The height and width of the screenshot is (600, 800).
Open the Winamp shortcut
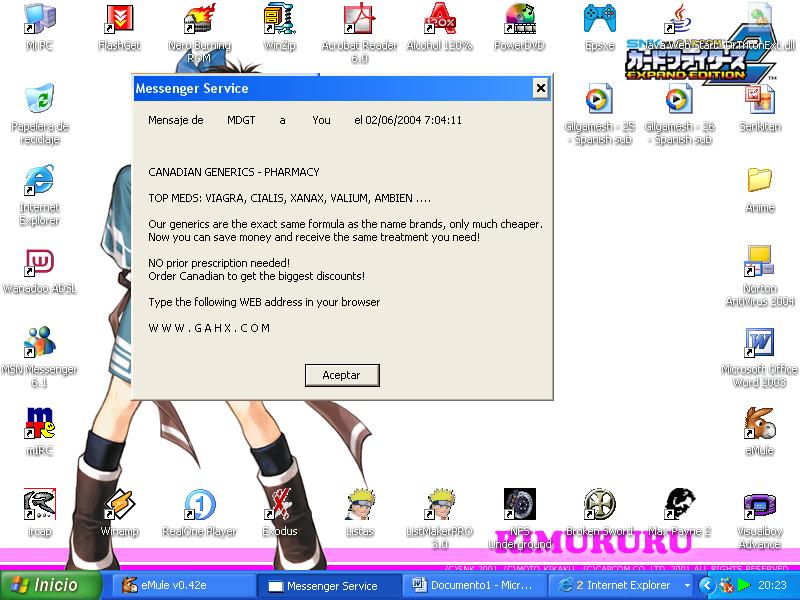tap(119, 512)
